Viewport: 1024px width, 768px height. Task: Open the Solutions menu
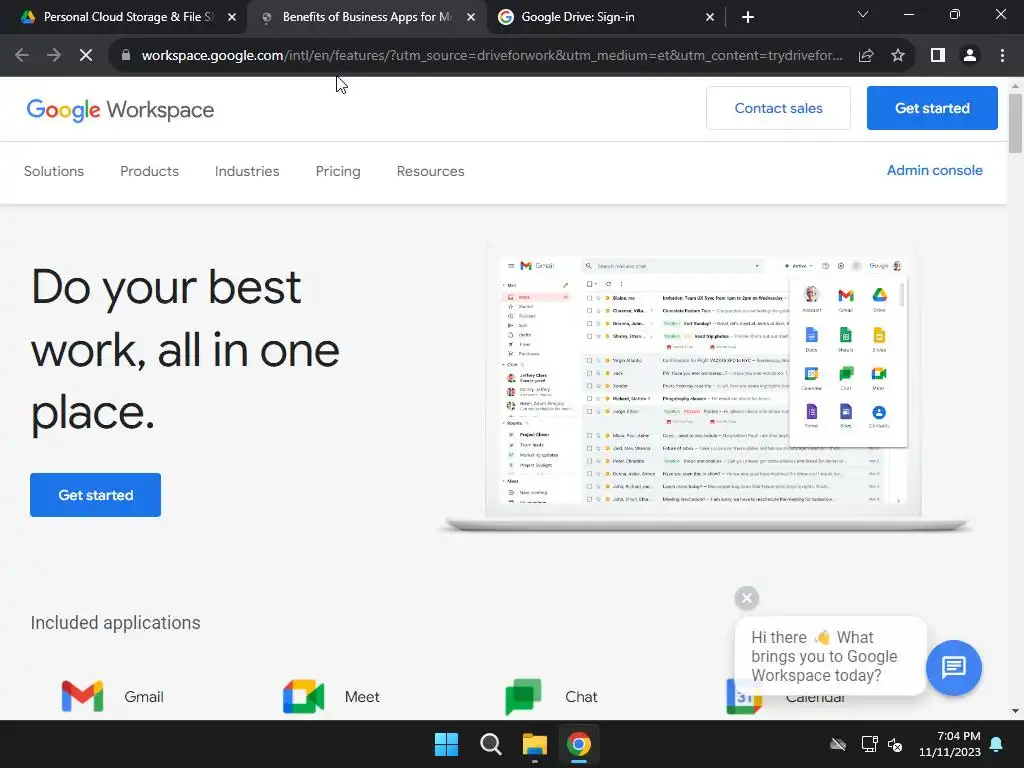[54, 171]
